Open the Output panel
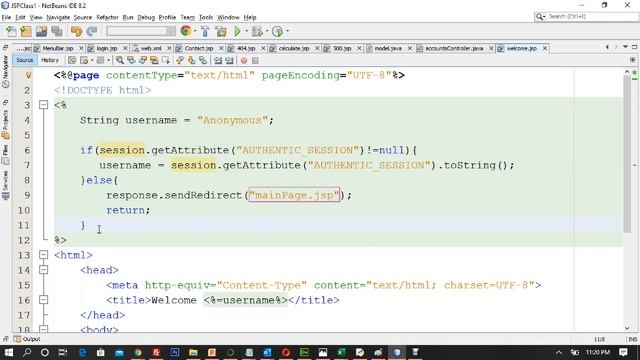640x360 pixels. point(27,339)
